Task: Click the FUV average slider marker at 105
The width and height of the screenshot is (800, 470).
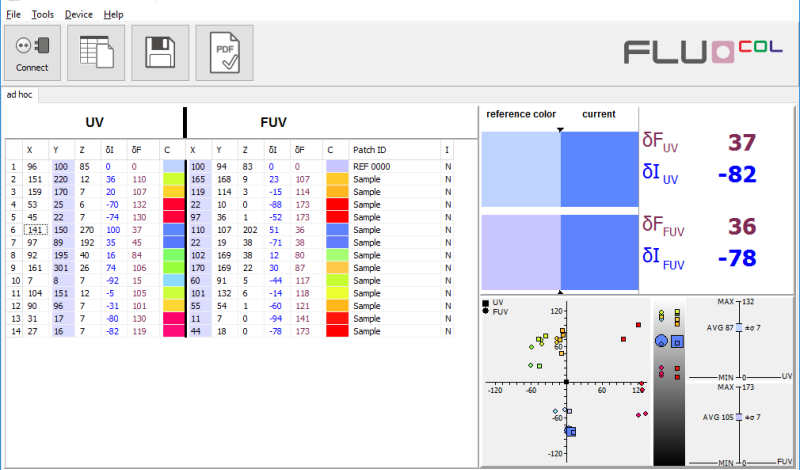Action: coord(739,417)
